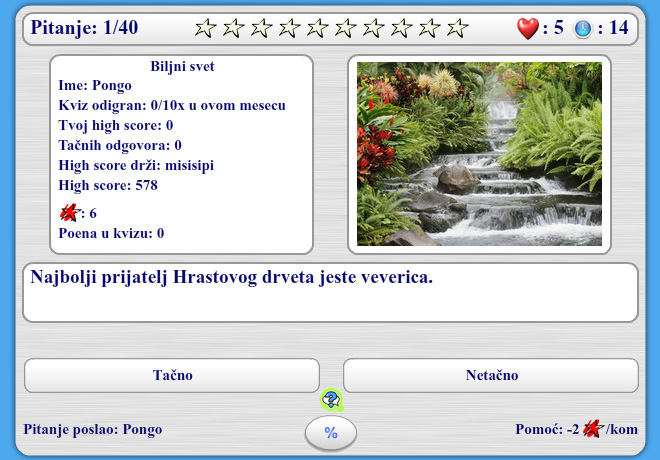Click Pitanje poslao: Pongo text

93,429
